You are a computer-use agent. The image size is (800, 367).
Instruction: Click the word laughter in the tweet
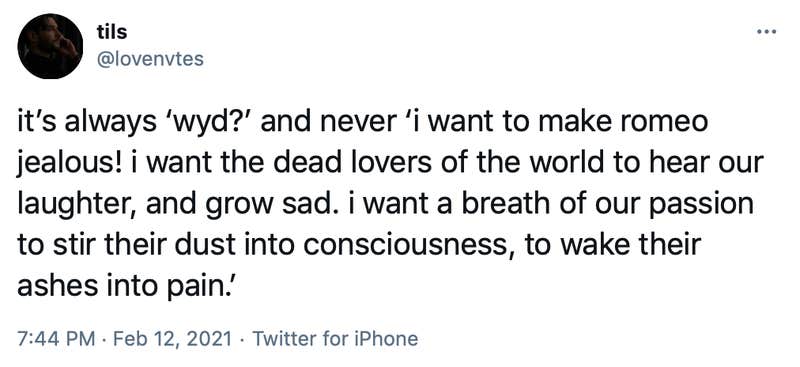click(71, 205)
